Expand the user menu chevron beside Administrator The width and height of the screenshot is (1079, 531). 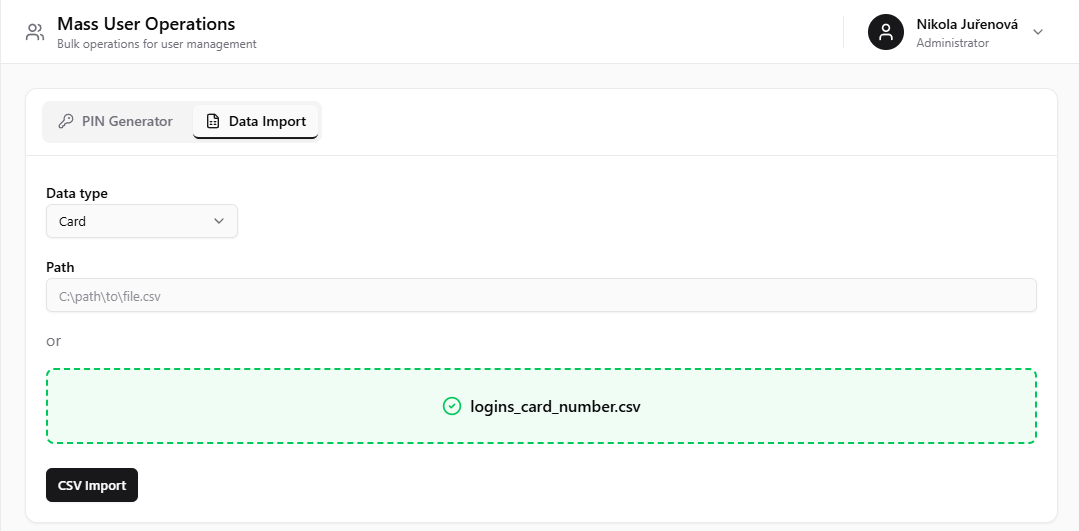pyautogui.click(x=1038, y=32)
